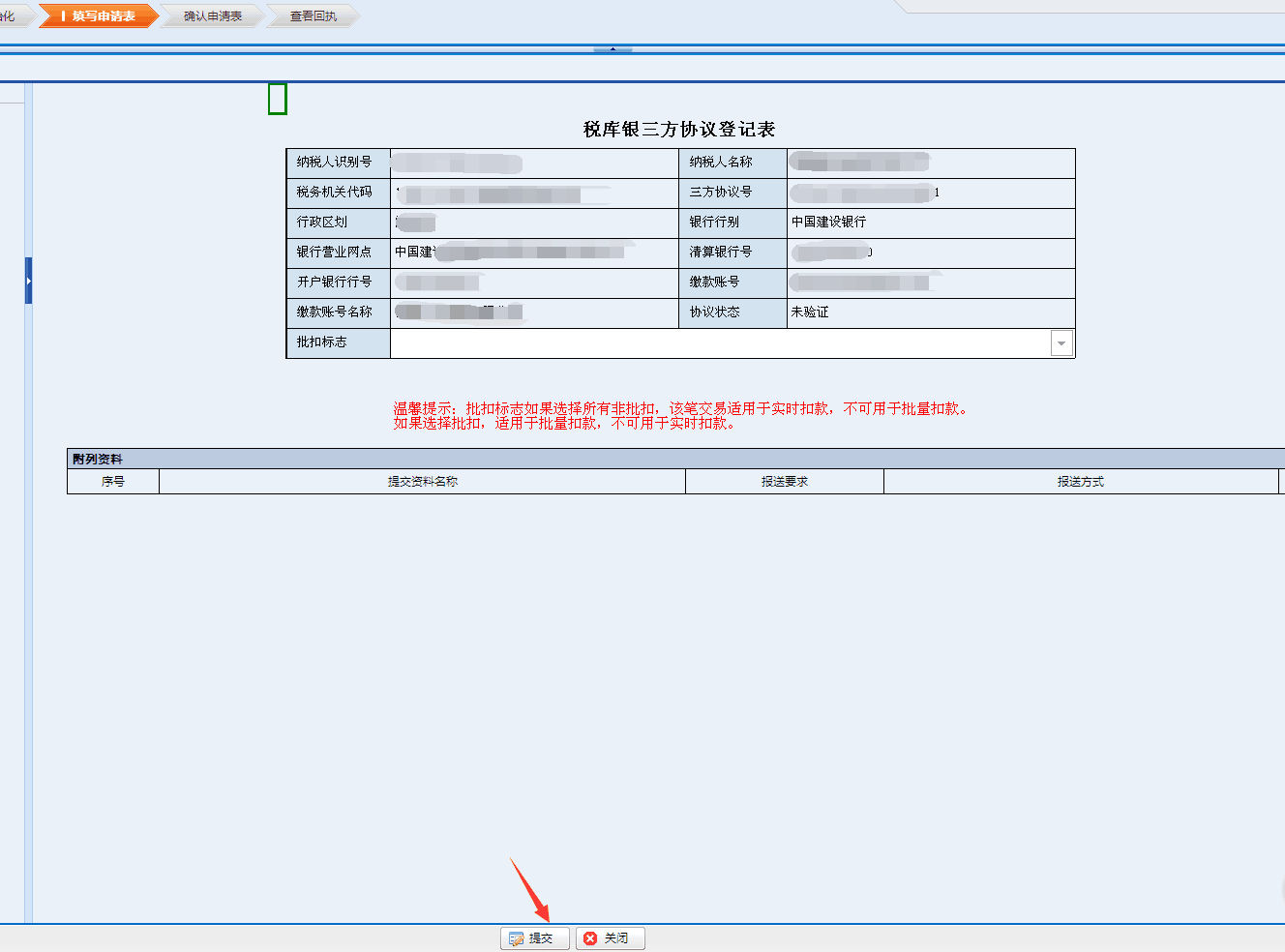This screenshot has height=952, width=1285.
Task: Switch to the 填写申请表 step tab
Action: click(x=98, y=16)
